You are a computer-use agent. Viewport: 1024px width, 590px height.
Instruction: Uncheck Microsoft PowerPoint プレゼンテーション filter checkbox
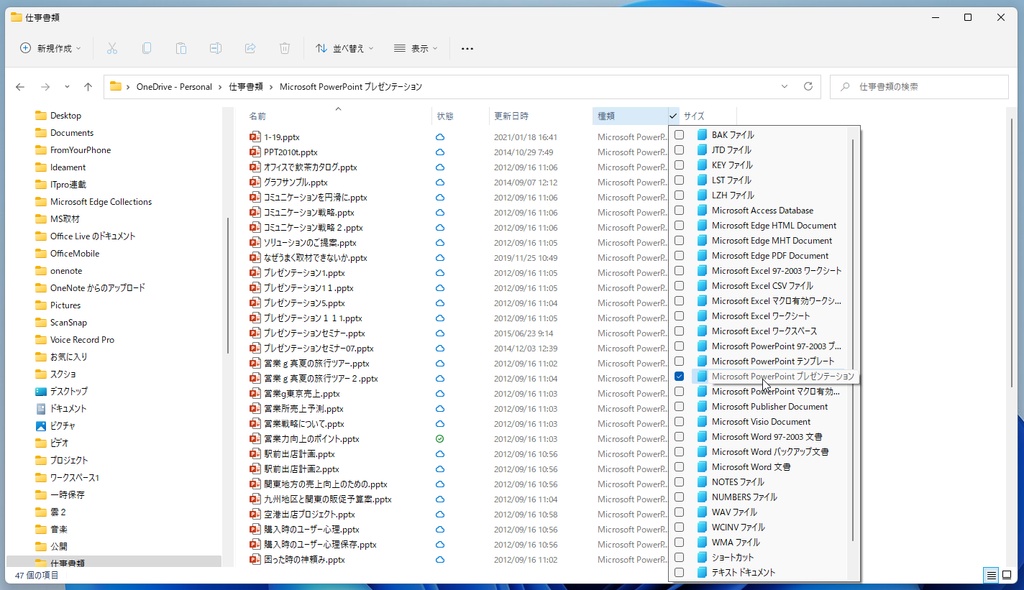pyautogui.click(x=679, y=376)
